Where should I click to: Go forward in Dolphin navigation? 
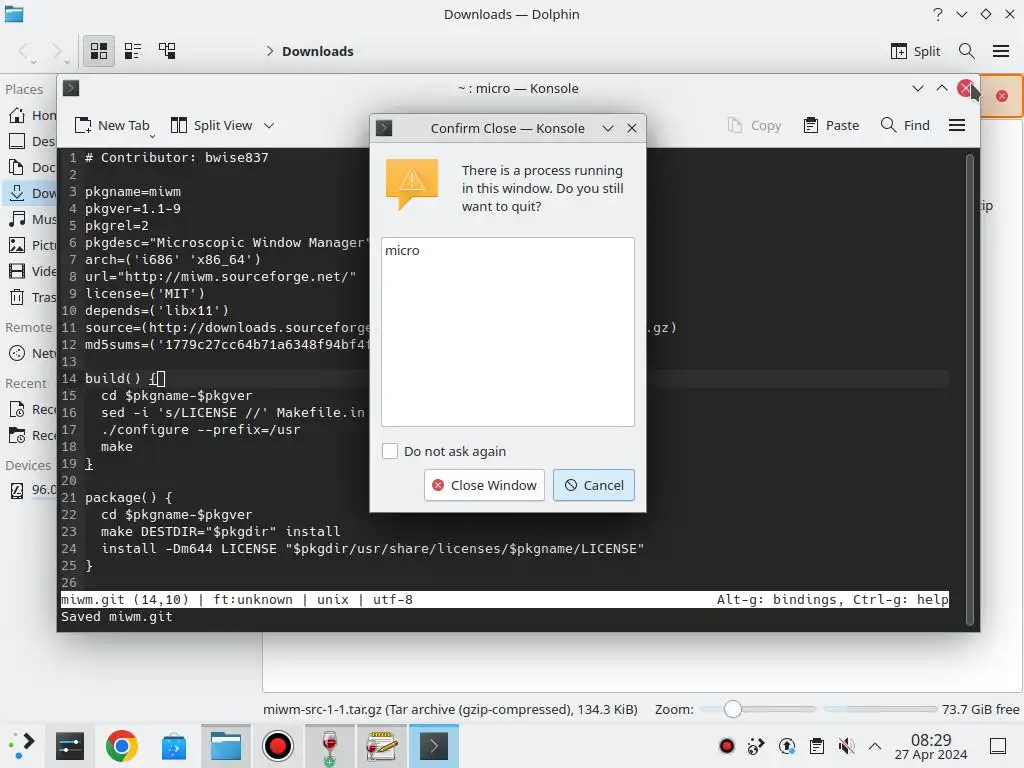pyautogui.click(x=57, y=51)
